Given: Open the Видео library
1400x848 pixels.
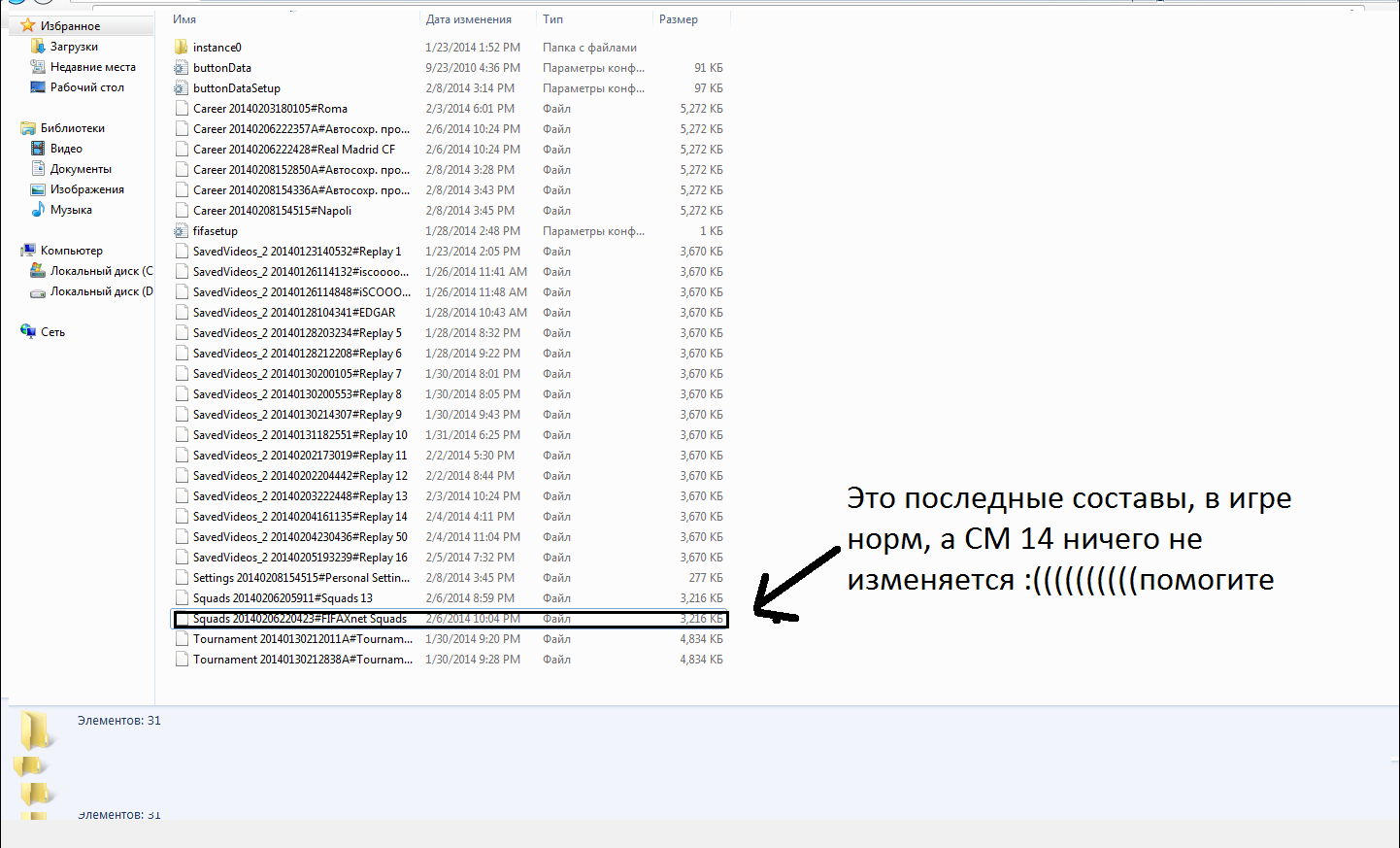Looking at the screenshot, I should (x=66, y=149).
